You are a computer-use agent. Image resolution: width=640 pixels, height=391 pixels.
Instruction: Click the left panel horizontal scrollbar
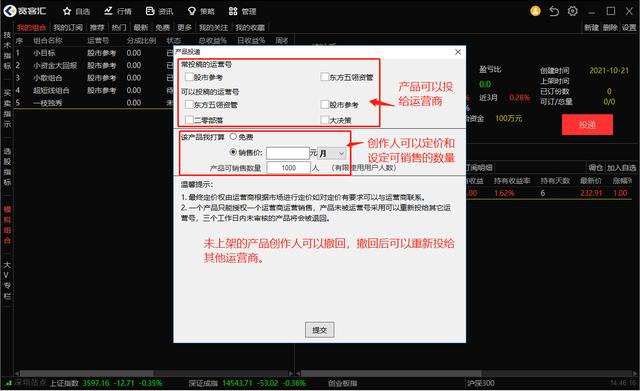87,373
